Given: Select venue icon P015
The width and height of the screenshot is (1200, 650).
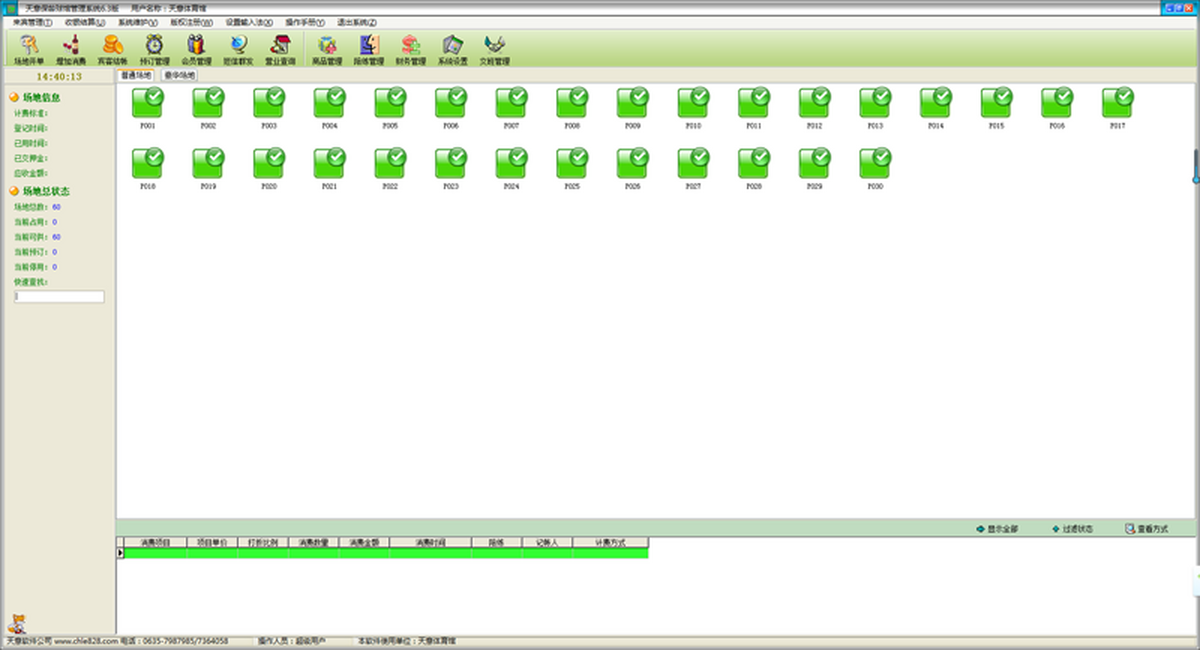Looking at the screenshot, I should tap(996, 103).
